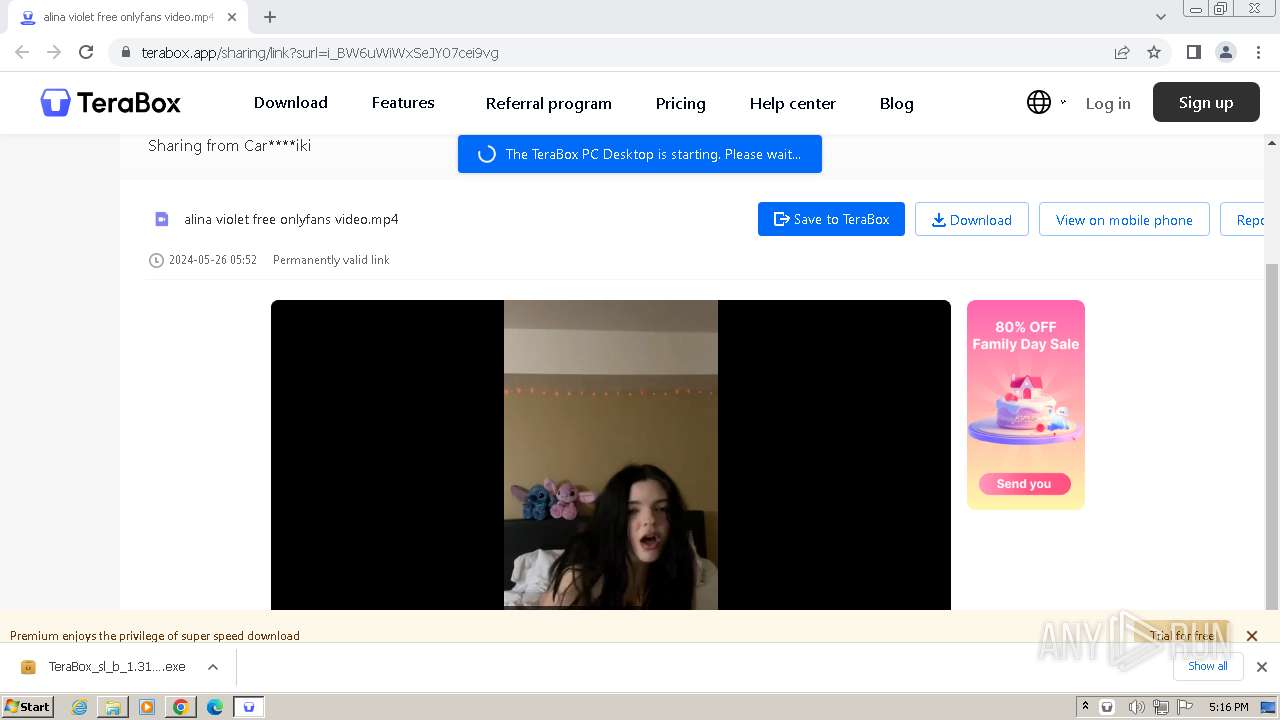Open Internet Explorer from taskbar

coord(79,707)
